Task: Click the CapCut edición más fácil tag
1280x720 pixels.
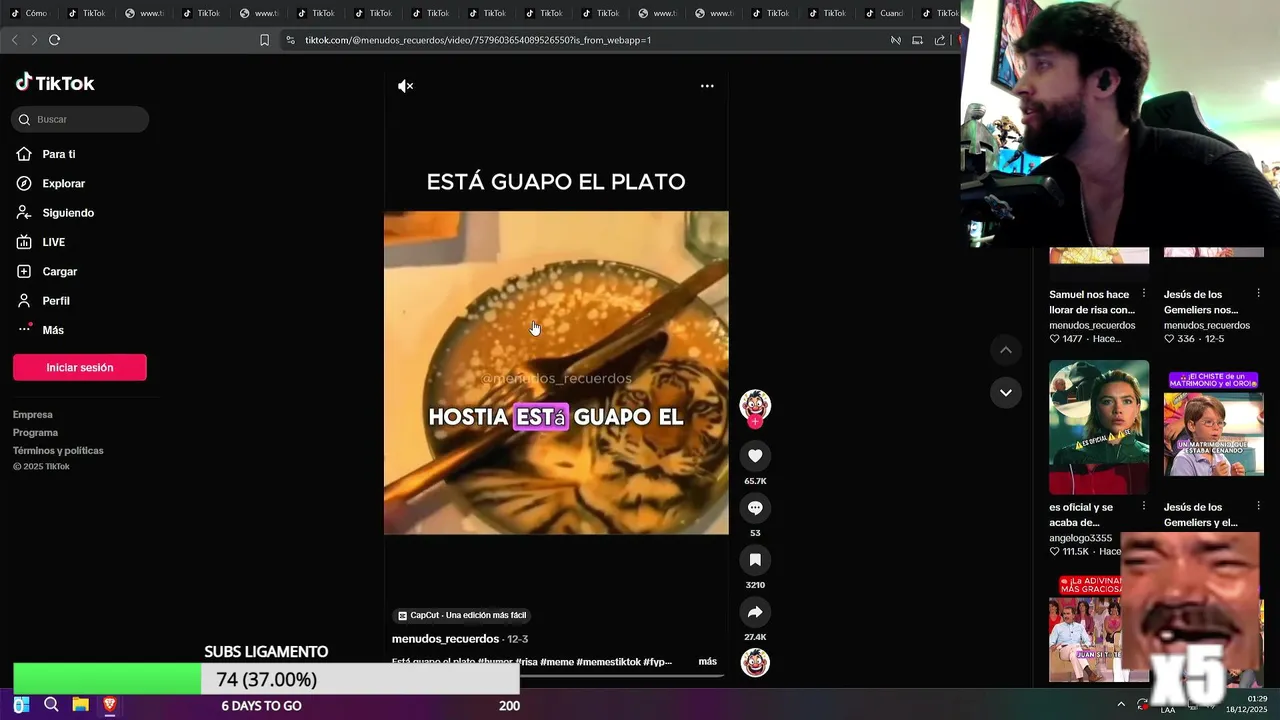Action: click(x=462, y=615)
